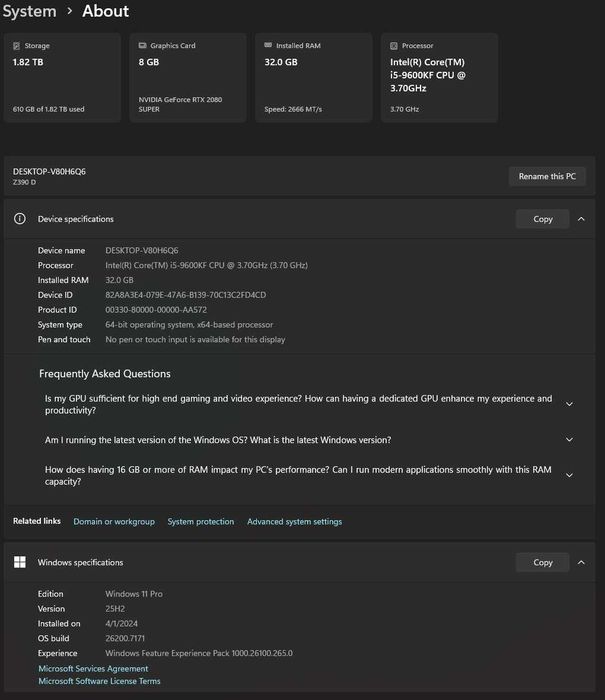Click the Storage card icon
Viewport: 605px width, 700px height.
17,46
